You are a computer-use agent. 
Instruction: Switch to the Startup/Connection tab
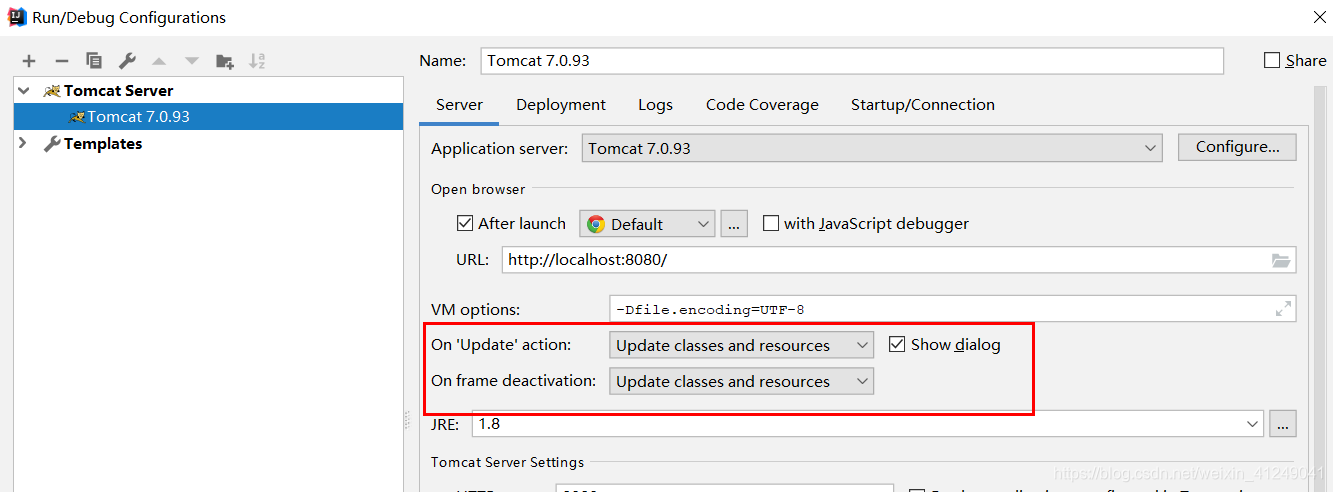(923, 105)
